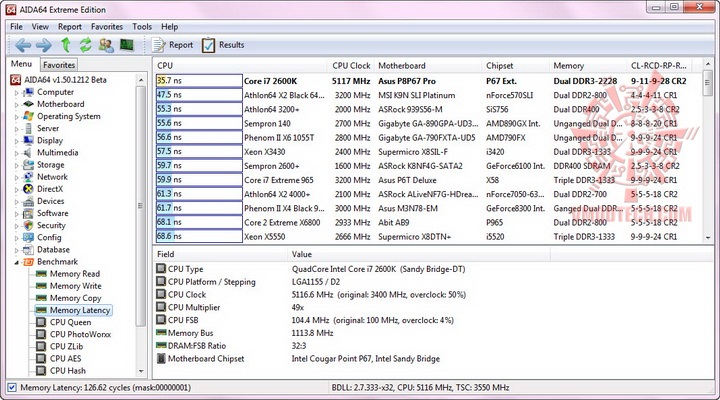Toggle the status bar Memory Latency checkbox
The width and height of the screenshot is (720, 400).
pos(12,388)
